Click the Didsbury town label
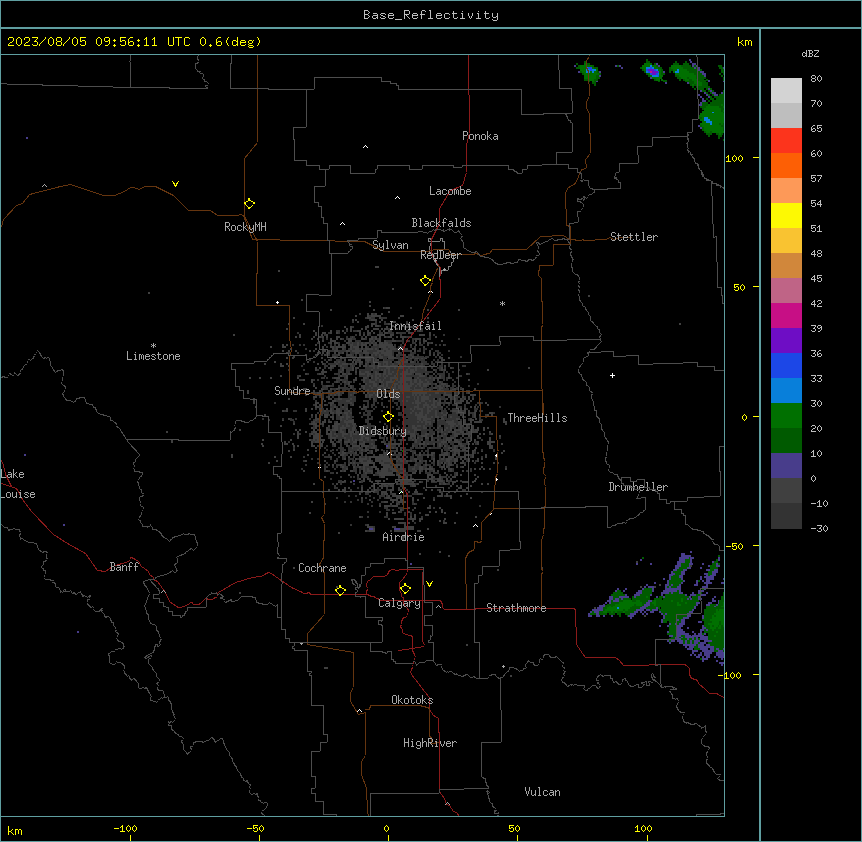The height and width of the screenshot is (842, 862). (382, 431)
